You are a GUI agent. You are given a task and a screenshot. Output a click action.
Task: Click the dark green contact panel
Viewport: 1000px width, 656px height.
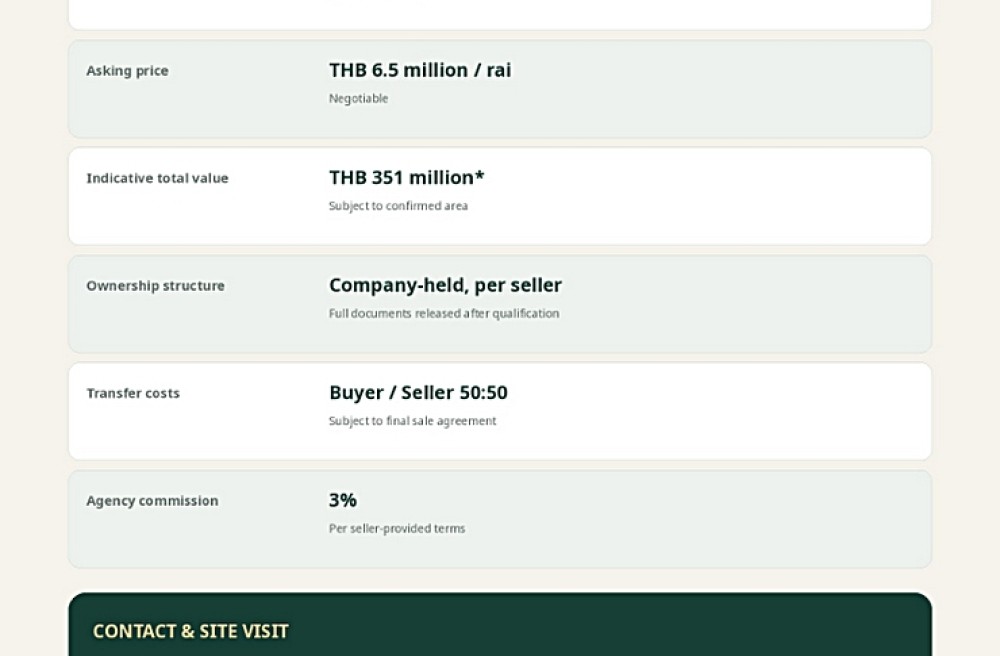[x=500, y=624]
